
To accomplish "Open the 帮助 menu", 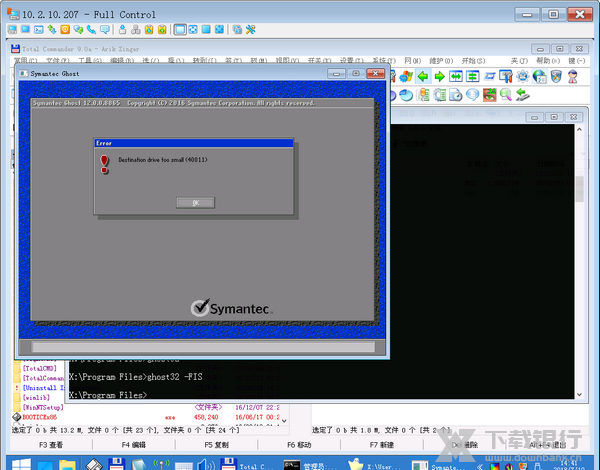I will click(548, 60).
